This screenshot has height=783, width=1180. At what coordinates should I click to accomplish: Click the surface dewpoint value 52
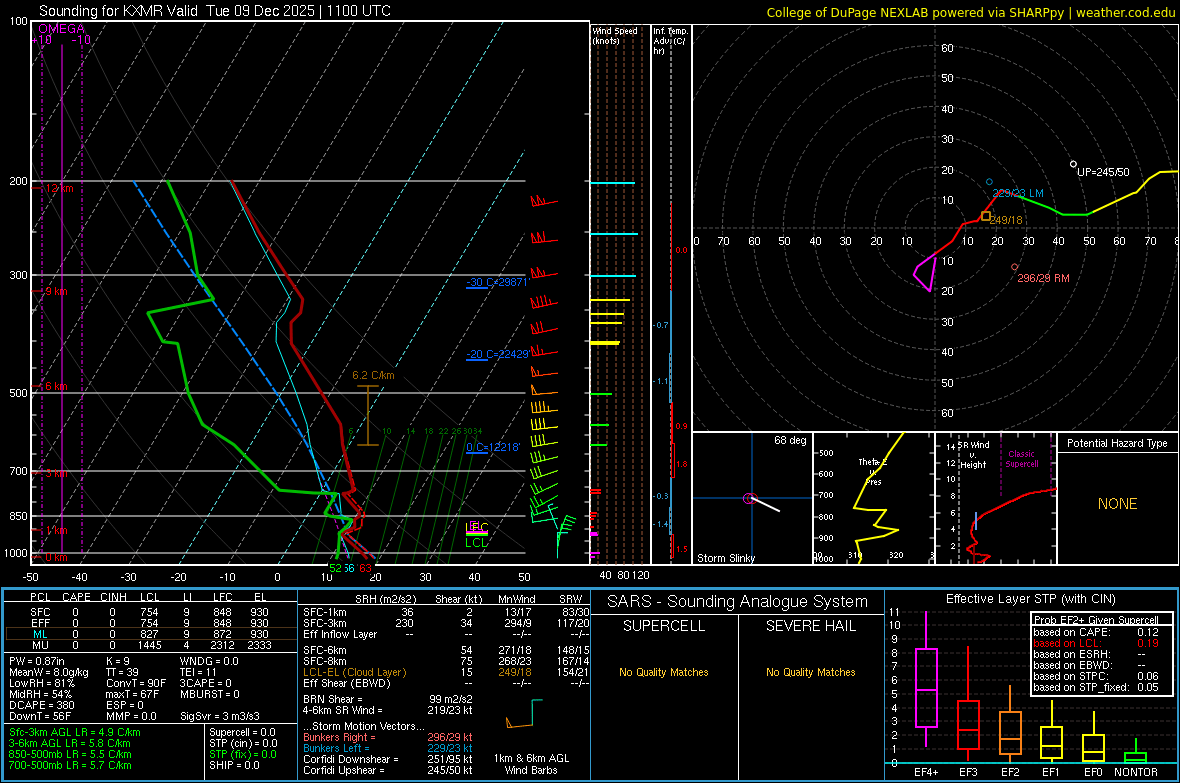tap(335, 568)
